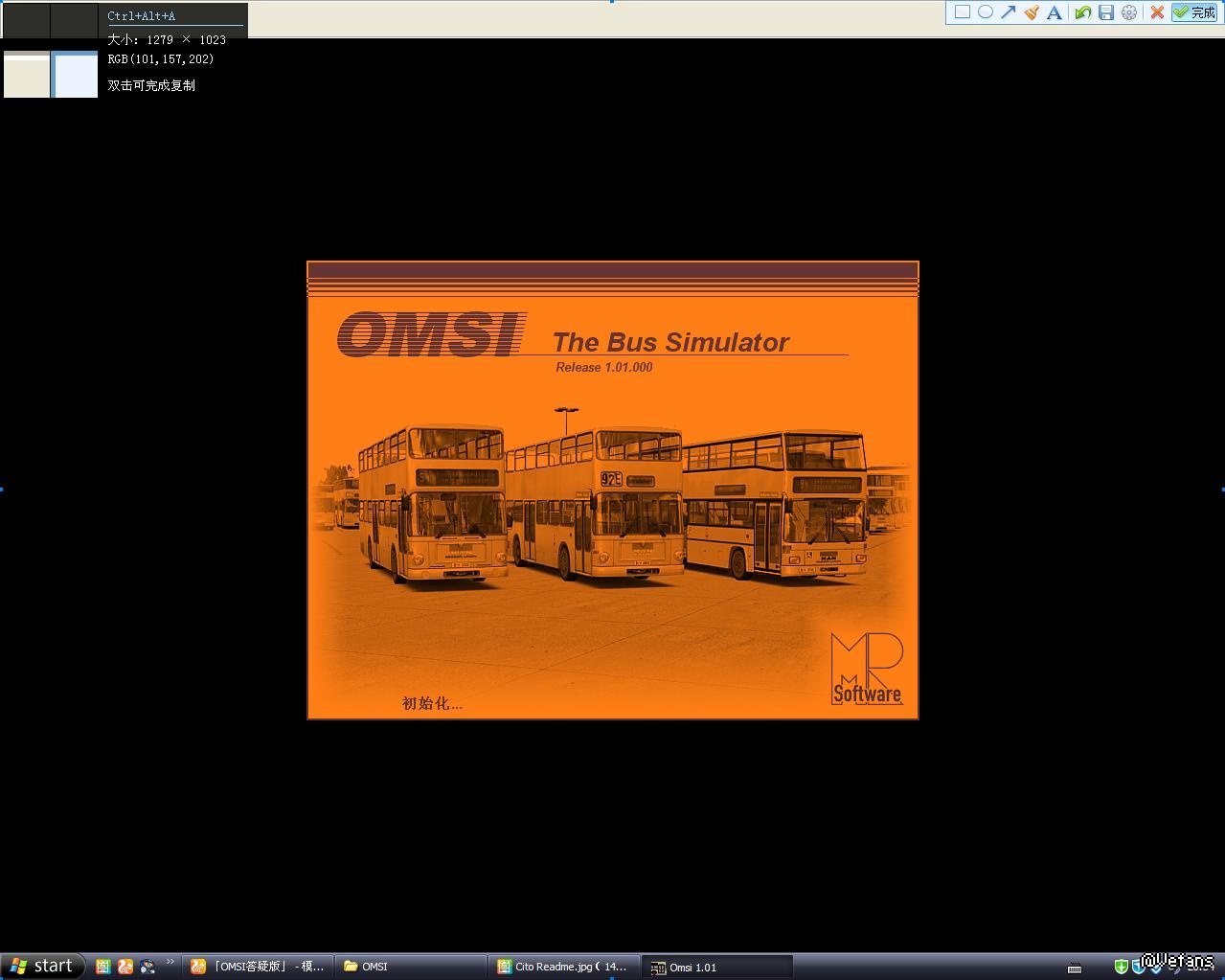1225x980 pixels.
Task: Open the green shield tray icon
Action: pos(1122,967)
